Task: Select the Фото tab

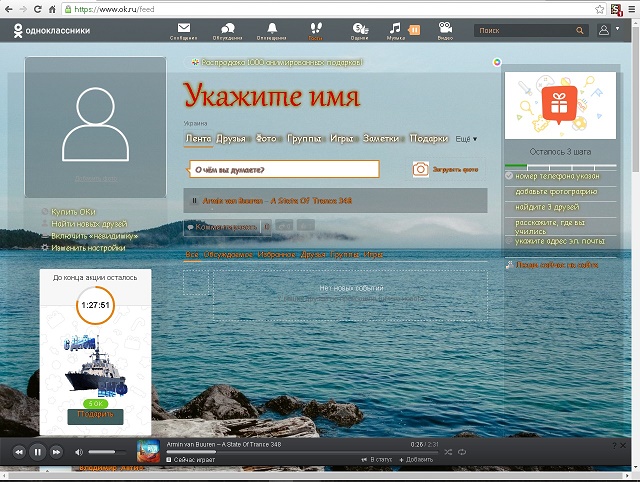Action: pos(266,139)
